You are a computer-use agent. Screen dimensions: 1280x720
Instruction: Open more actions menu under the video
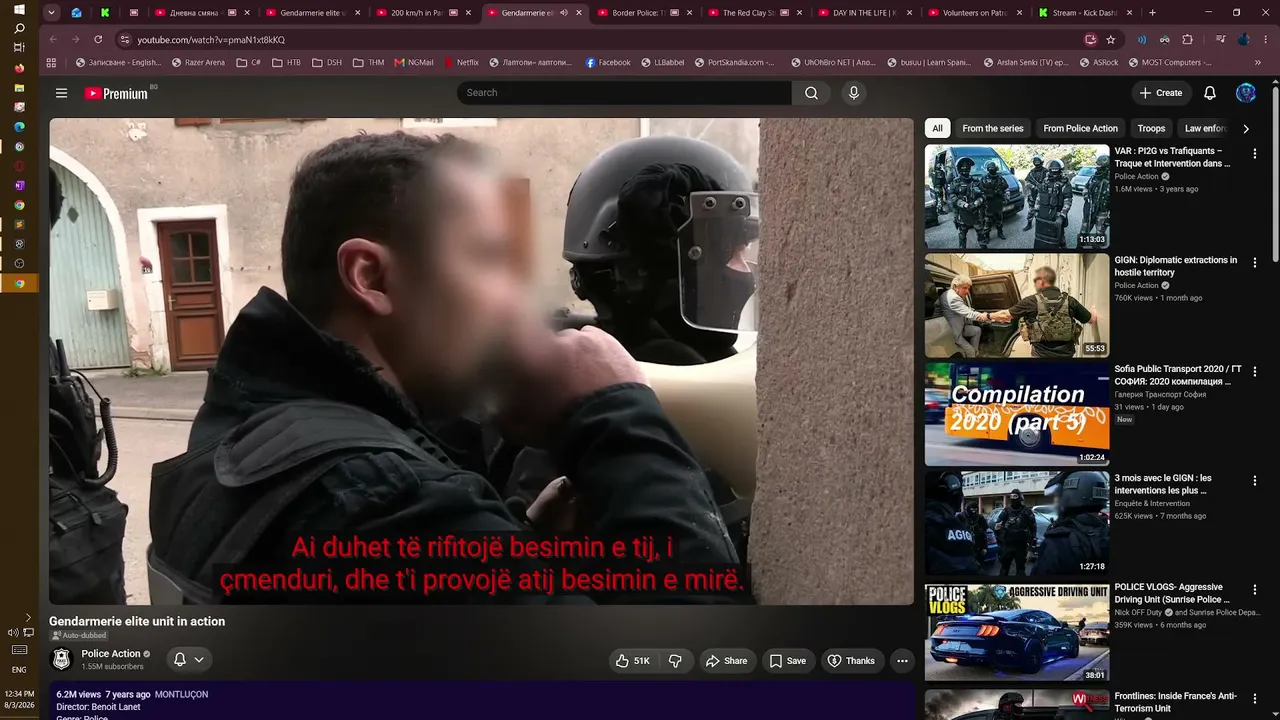[902, 661]
